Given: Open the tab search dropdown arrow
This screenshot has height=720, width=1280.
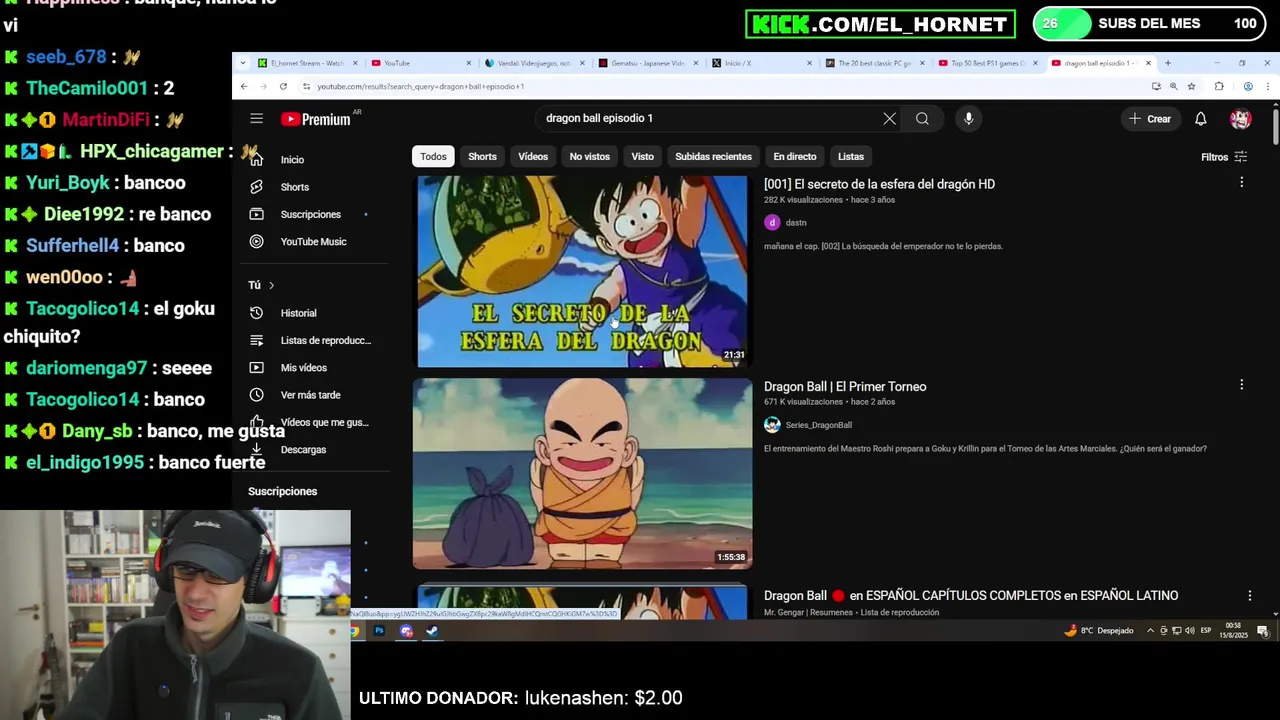Looking at the screenshot, I should [243, 63].
